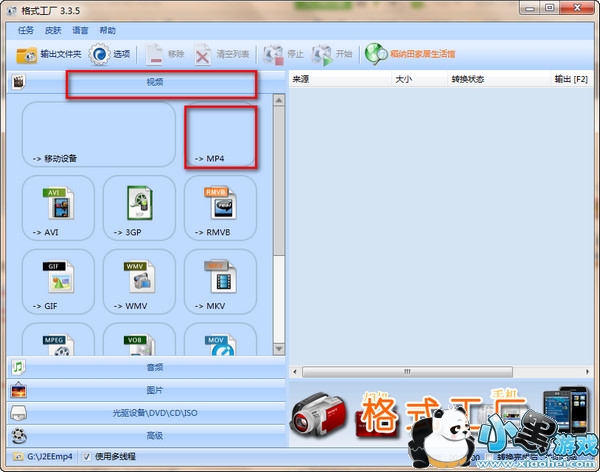Open the orange 生活馆 link

(x=410, y=54)
